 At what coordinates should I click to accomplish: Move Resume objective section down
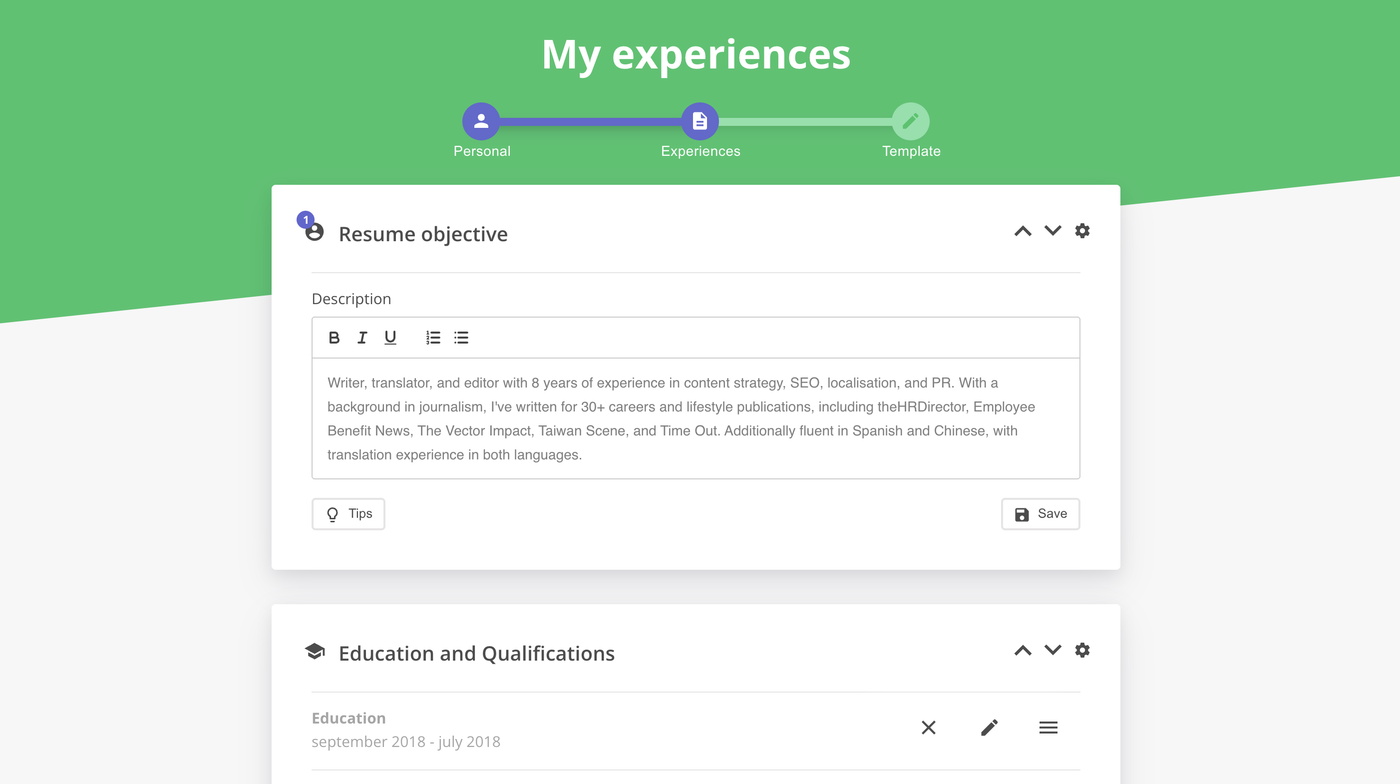(1052, 231)
